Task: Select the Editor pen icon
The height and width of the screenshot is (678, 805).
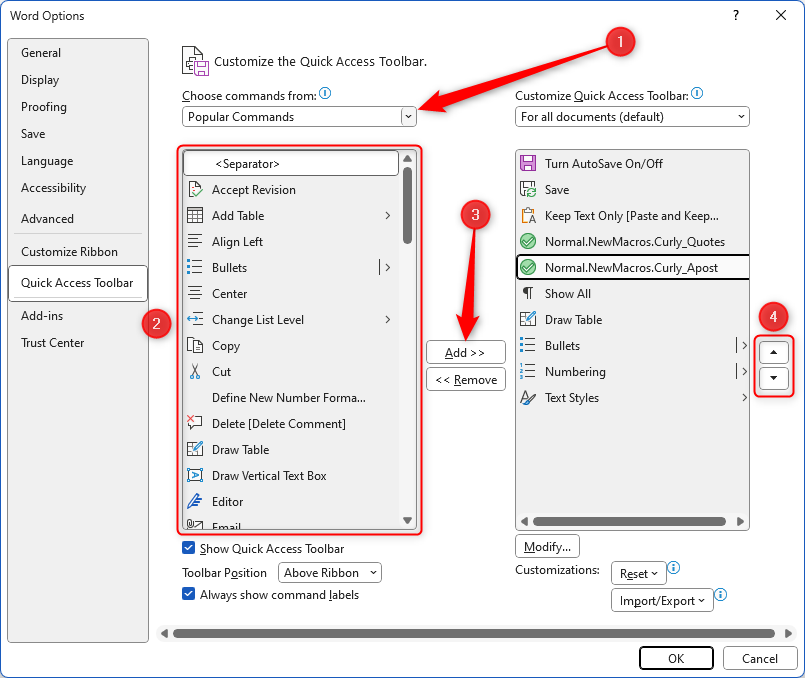Action: pos(195,501)
